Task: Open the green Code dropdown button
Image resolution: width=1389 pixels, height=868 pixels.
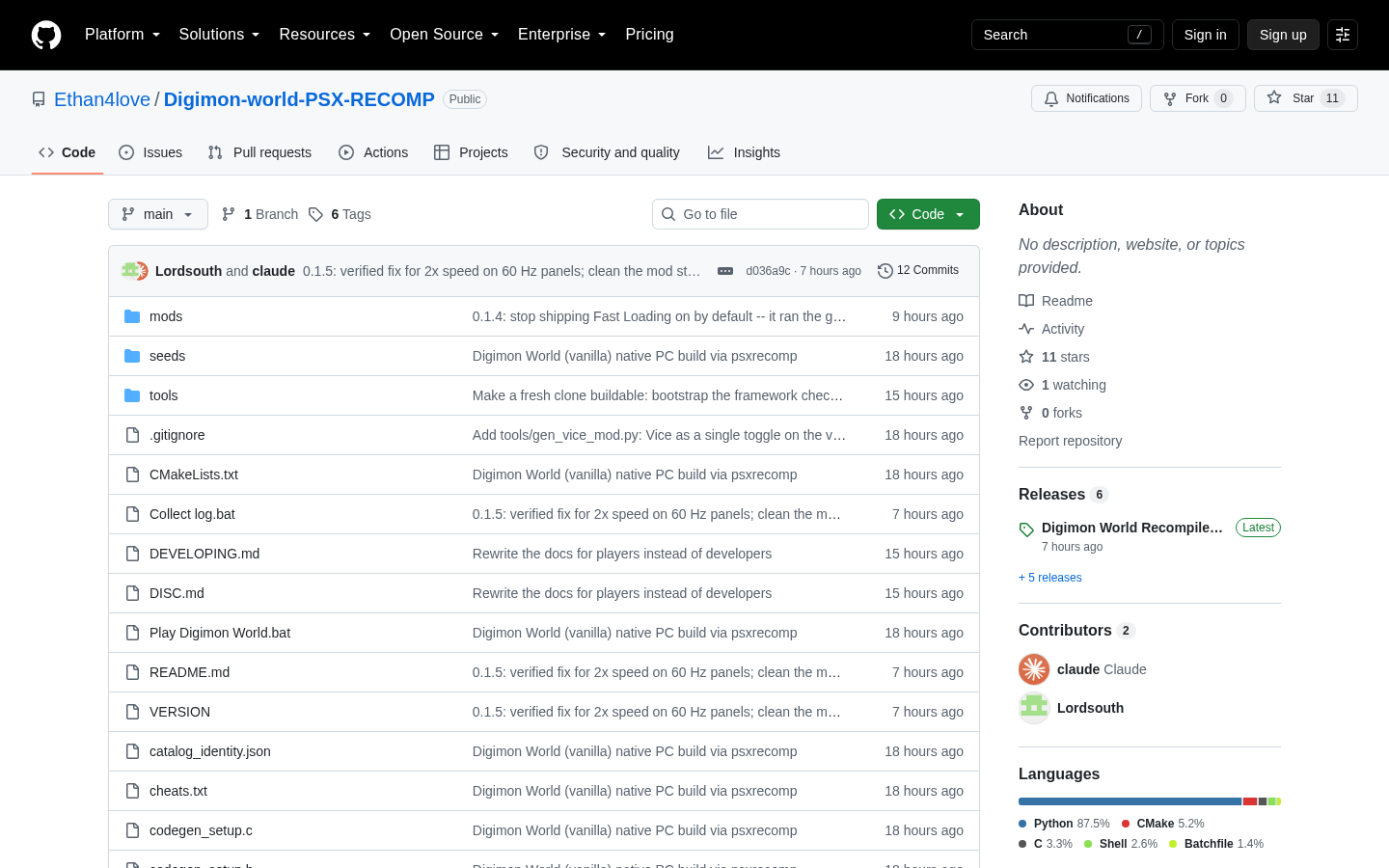Action: pyautogui.click(x=928, y=214)
